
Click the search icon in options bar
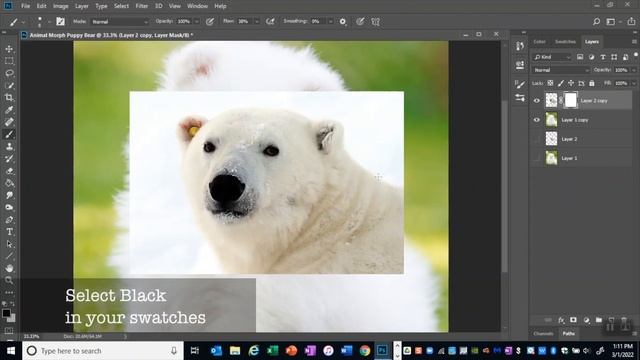[x=596, y=22]
